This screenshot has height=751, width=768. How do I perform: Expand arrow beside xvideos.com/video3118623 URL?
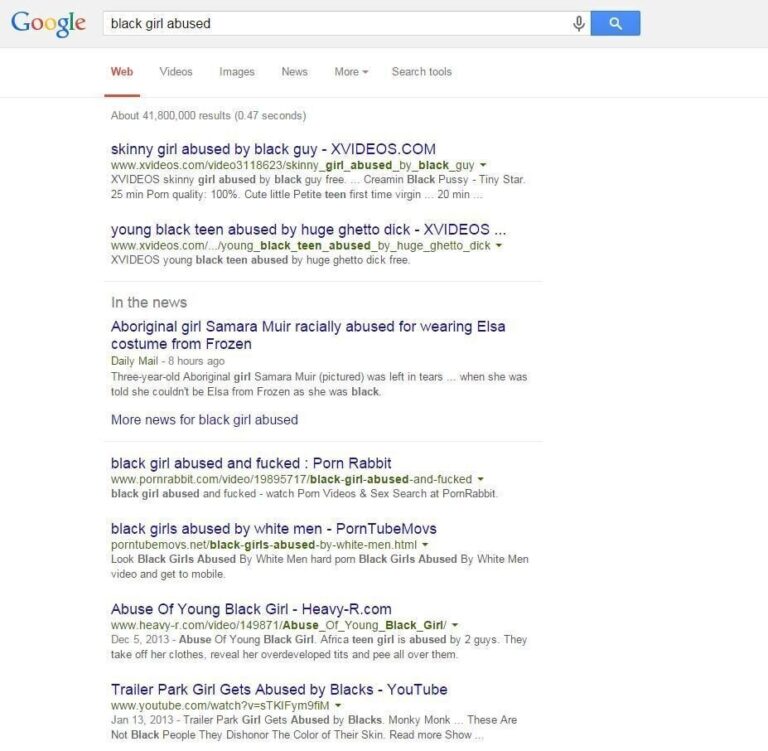click(x=483, y=165)
